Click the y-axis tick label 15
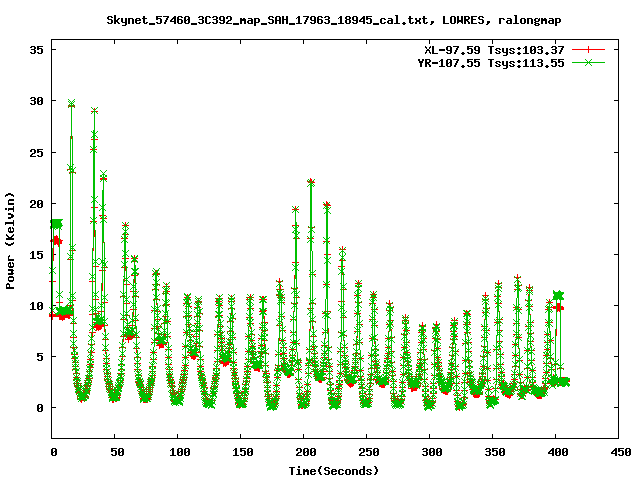The height and width of the screenshot is (480, 640). pyautogui.click(x=36, y=255)
